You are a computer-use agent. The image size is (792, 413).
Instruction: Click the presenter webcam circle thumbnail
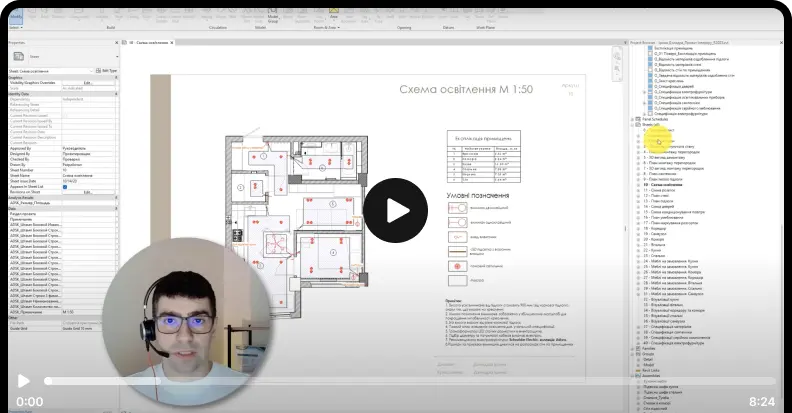(187, 321)
